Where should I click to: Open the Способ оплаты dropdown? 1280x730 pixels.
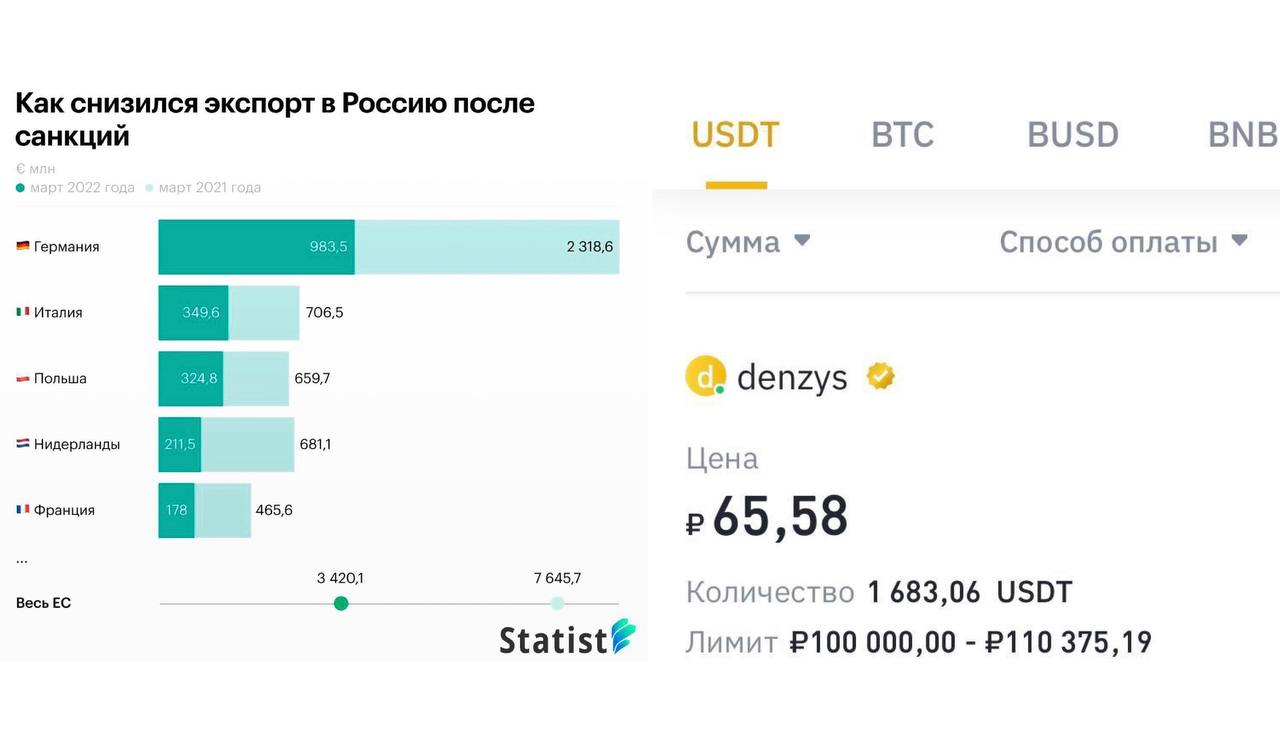1124,242
